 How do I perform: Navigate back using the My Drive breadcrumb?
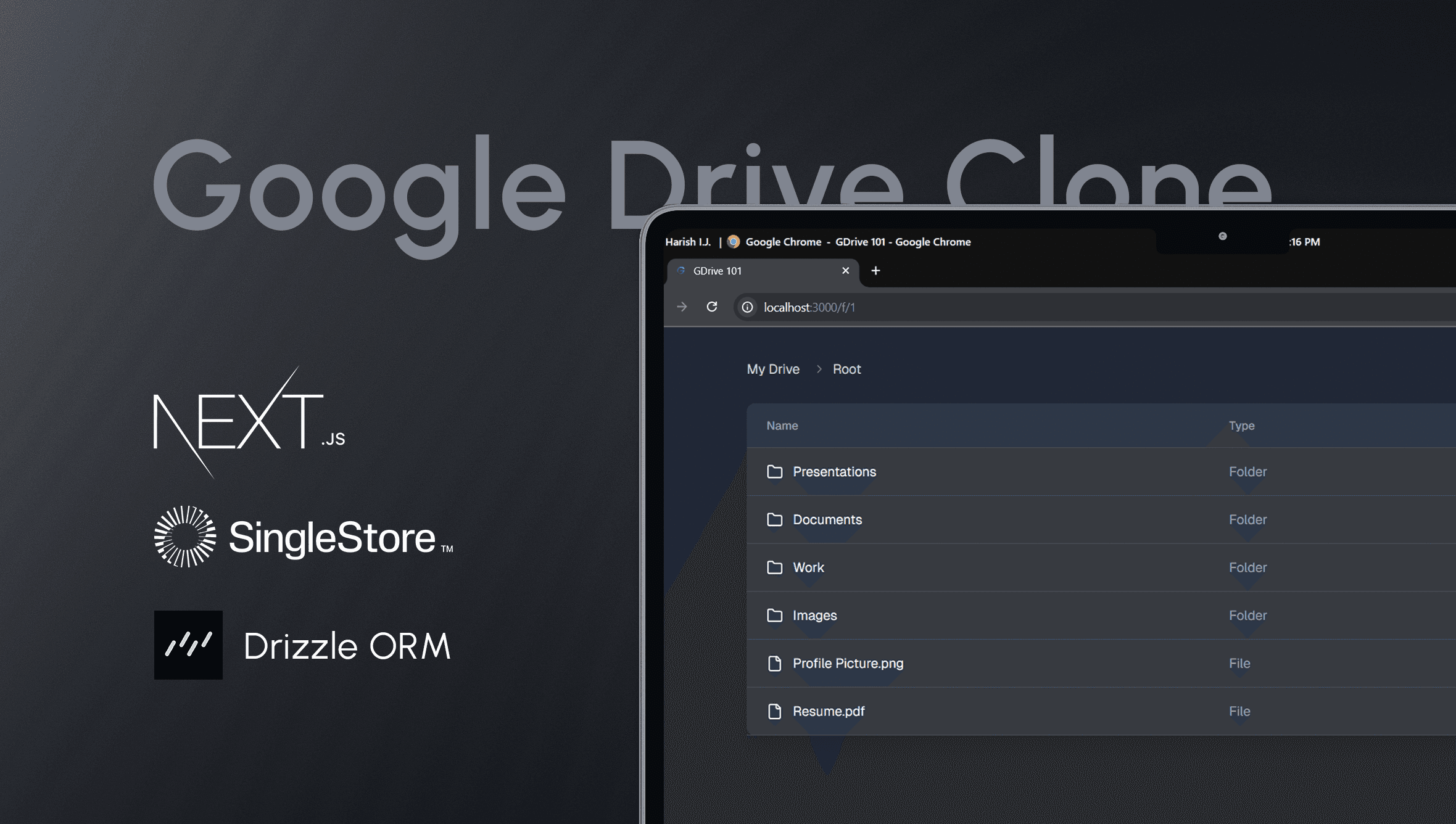coord(772,369)
